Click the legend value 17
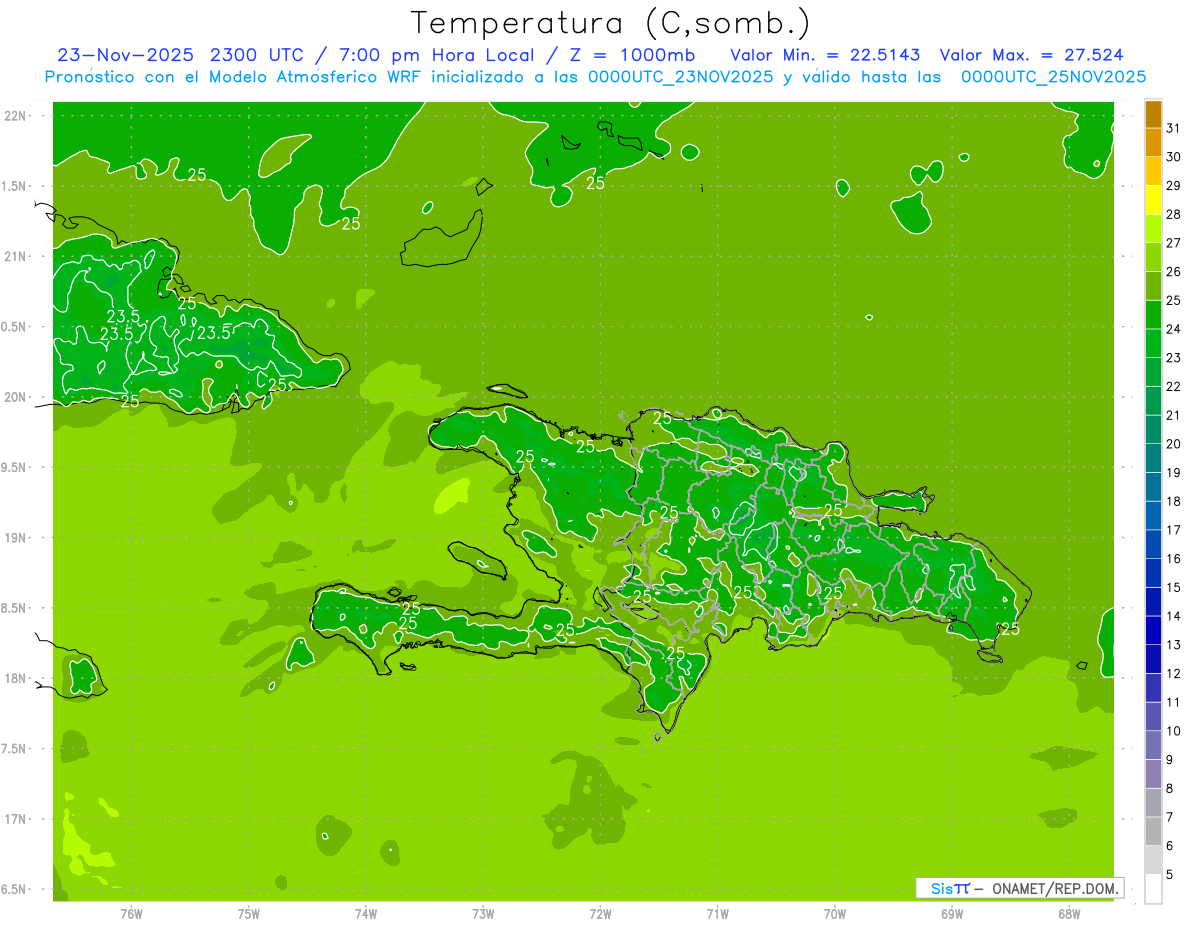Image resolution: width=1200 pixels, height=927 pixels. [1174, 530]
